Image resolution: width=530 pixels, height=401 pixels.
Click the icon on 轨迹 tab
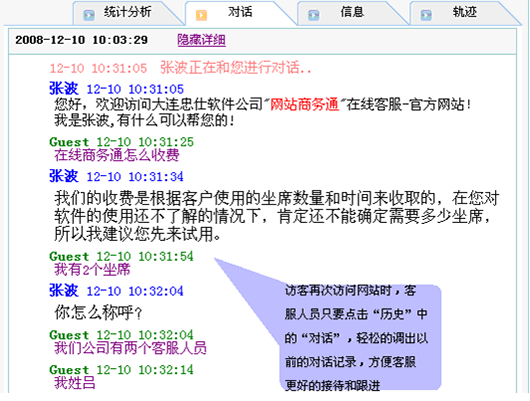pyautogui.click(x=426, y=15)
